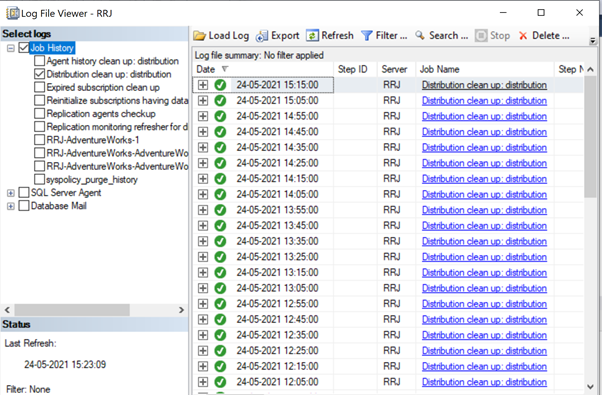The width and height of the screenshot is (602, 395).
Task: Tick RRJ-AdventureWorks-1 checkbox
Action: point(39,140)
